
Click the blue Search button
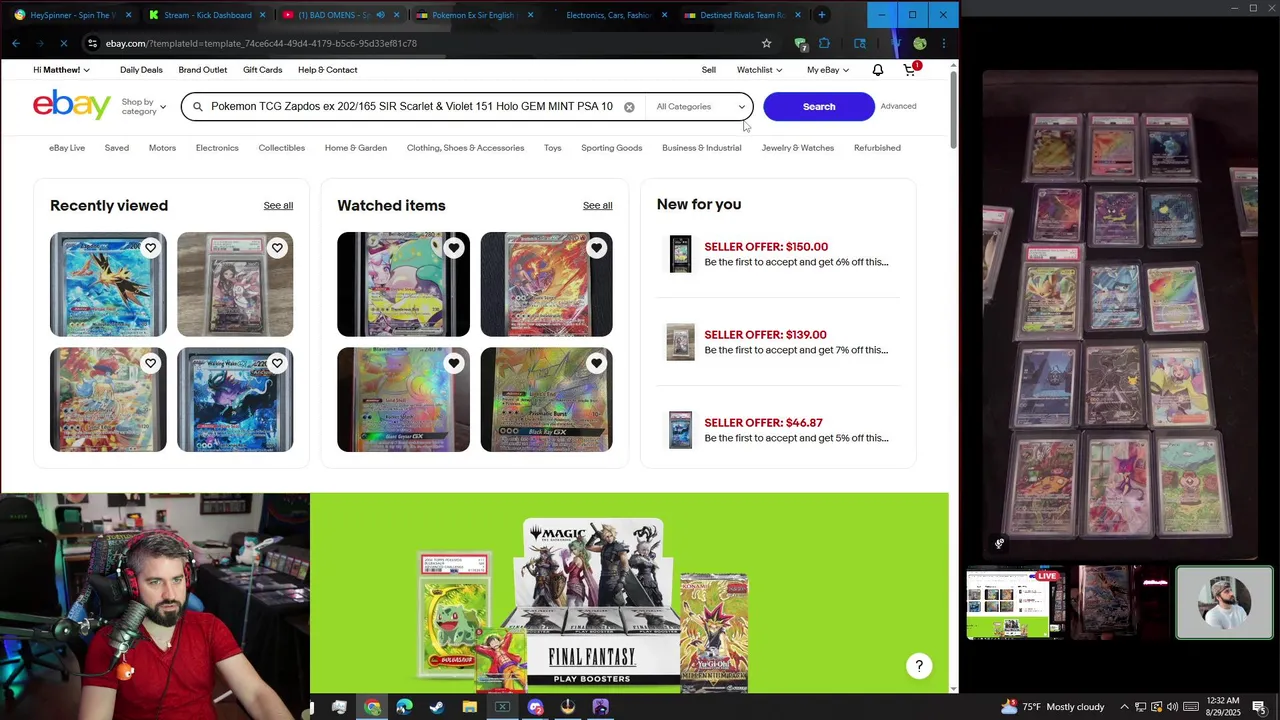[818, 107]
